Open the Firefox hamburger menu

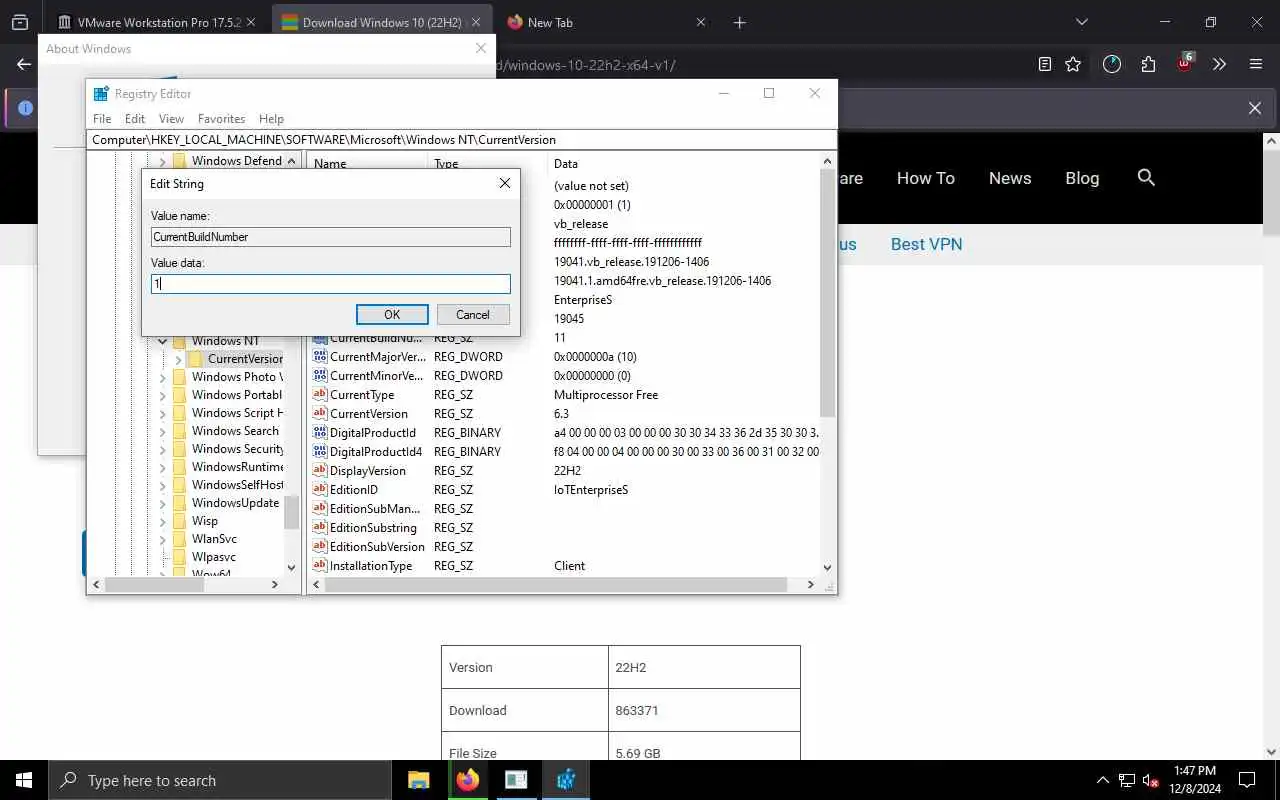click(1256, 64)
